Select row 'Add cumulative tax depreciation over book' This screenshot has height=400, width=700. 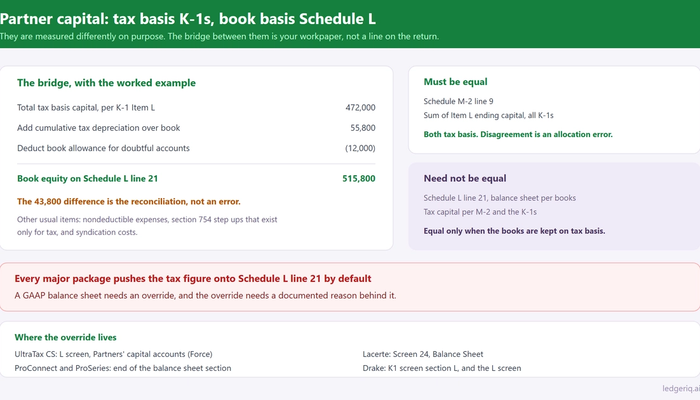[x=196, y=128]
